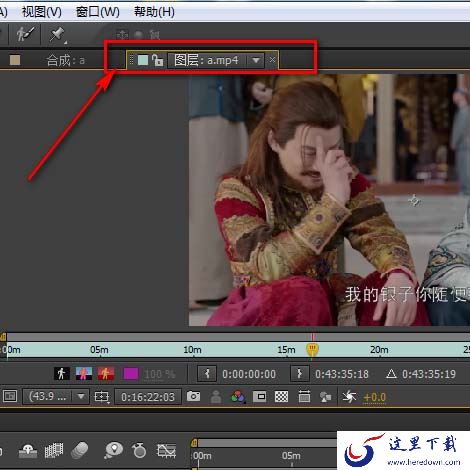Set in point button at 0:00:00:00
Image resolution: width=470 pixels, height=470 pixels.
coord(207,374)
